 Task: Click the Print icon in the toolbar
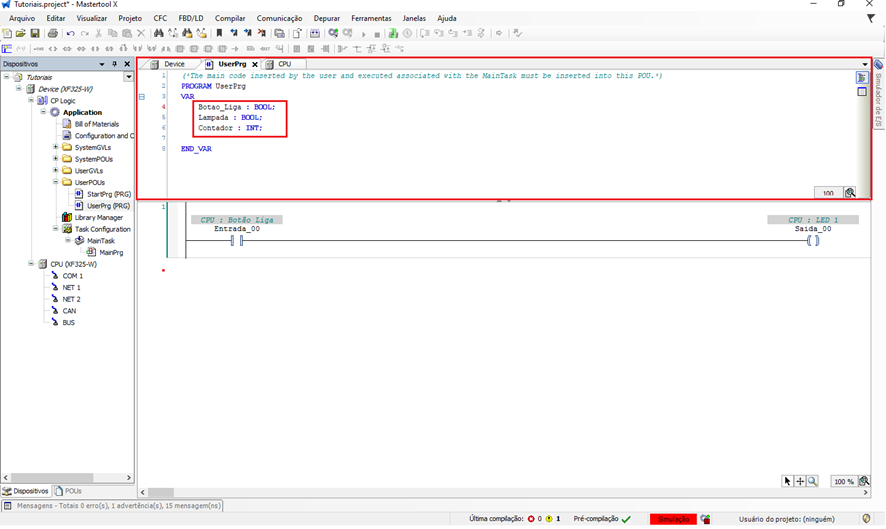53,33
